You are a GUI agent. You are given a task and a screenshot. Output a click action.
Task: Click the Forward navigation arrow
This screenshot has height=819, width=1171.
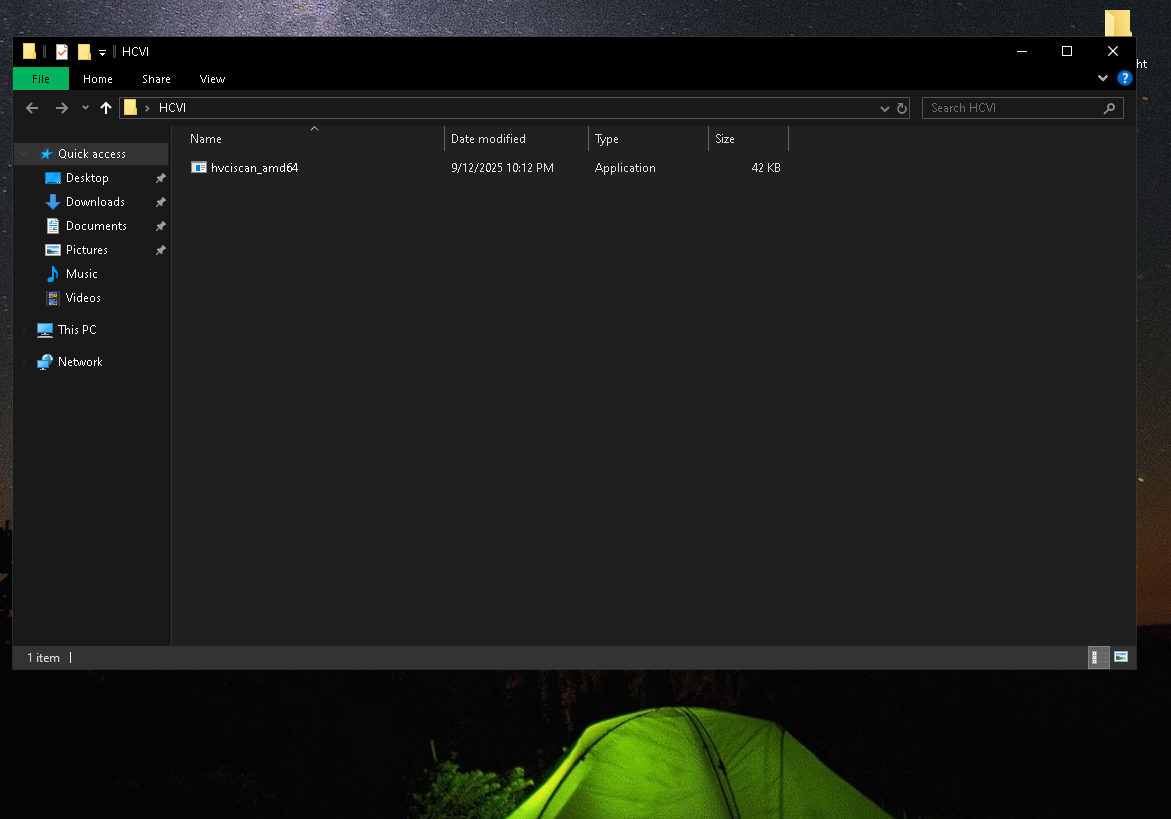(62, 108)
